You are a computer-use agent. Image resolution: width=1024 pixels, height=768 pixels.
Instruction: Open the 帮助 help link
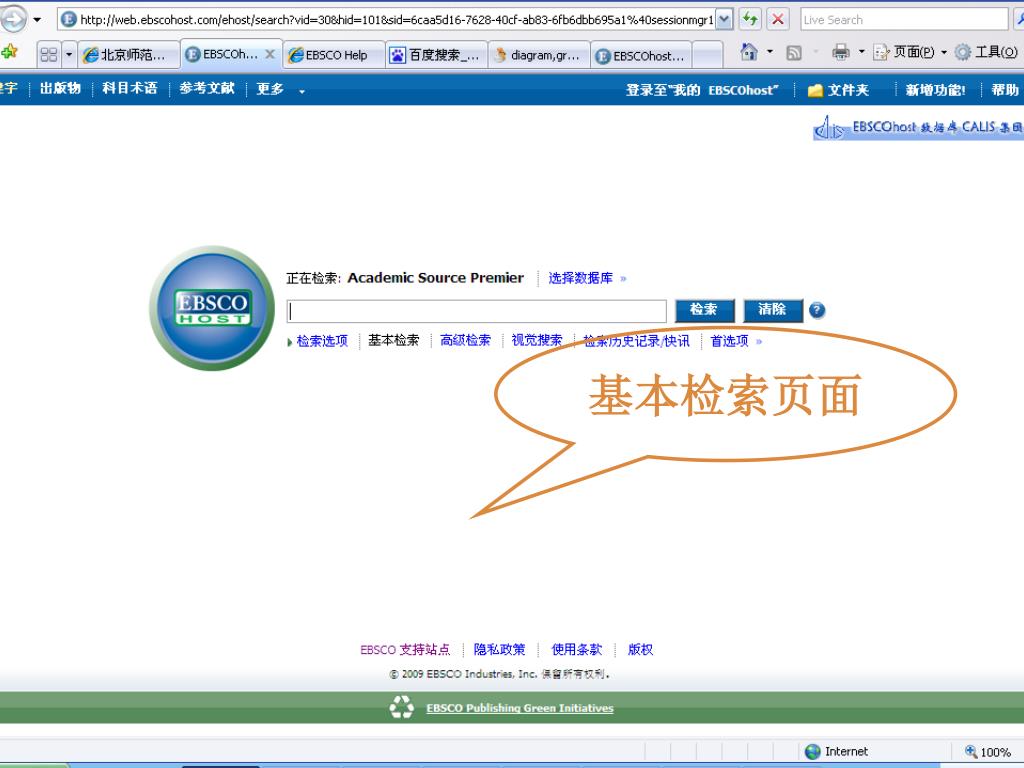1004,90
